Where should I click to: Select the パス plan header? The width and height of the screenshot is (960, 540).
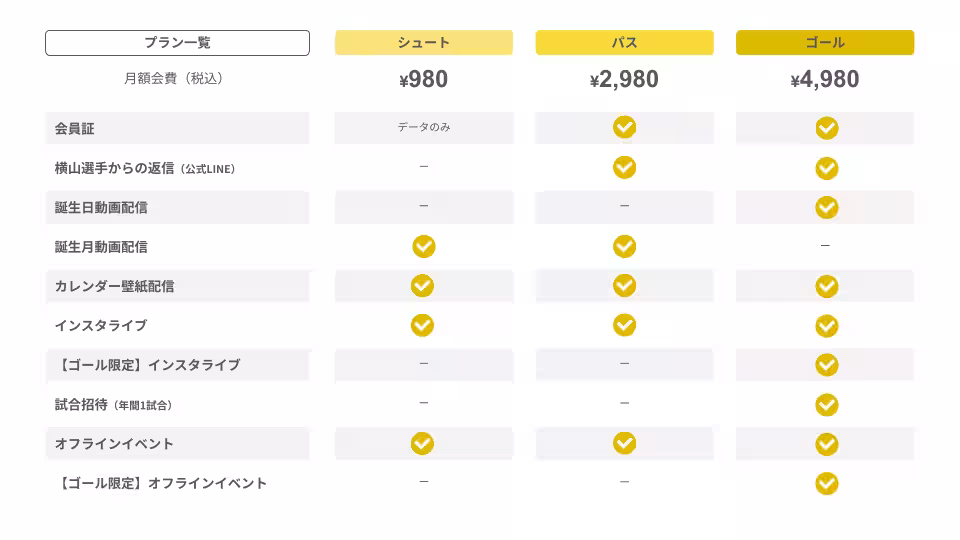pyautogui.click(x=624, y=42)
